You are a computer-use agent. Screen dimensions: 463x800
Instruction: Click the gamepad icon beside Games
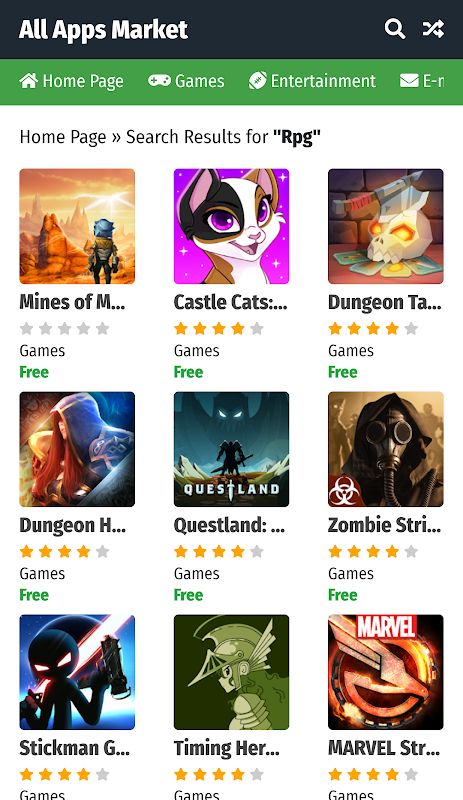[159, 81]
